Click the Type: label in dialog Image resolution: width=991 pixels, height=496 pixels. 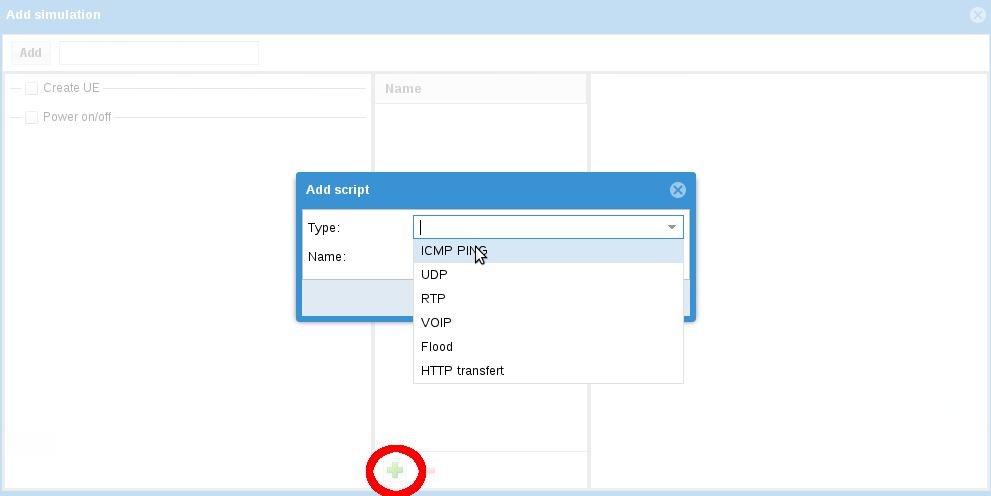pyautogui.click(x=324, y=227)
